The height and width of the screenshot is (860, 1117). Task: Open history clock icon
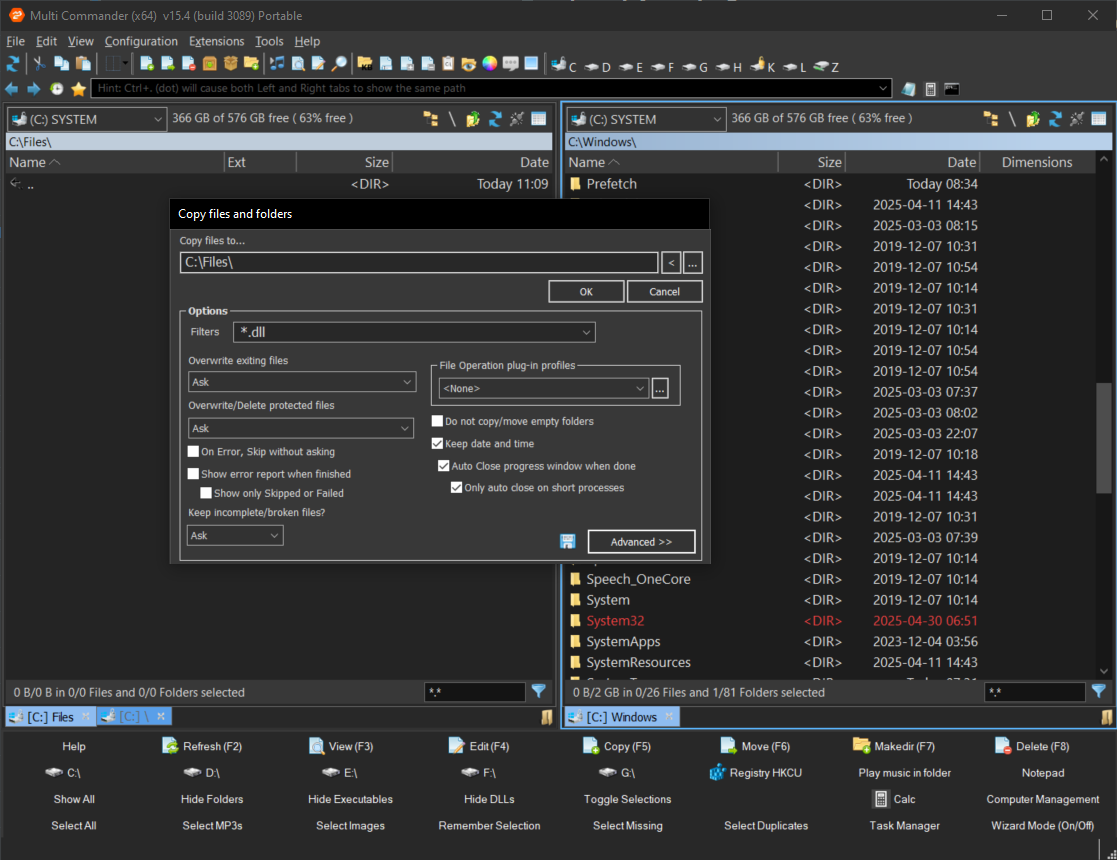(x=56, y=88)
